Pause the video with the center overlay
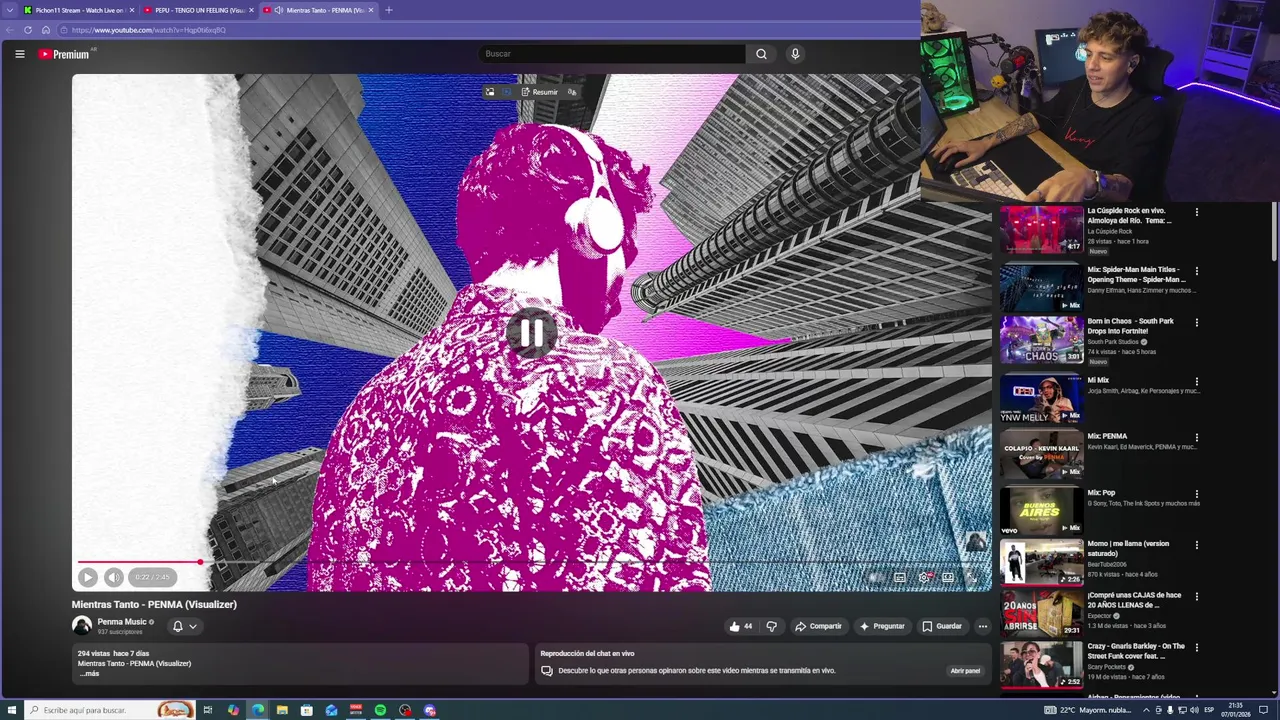The width and height of the screenshot is (1280, 720). [x=531, y=333]
